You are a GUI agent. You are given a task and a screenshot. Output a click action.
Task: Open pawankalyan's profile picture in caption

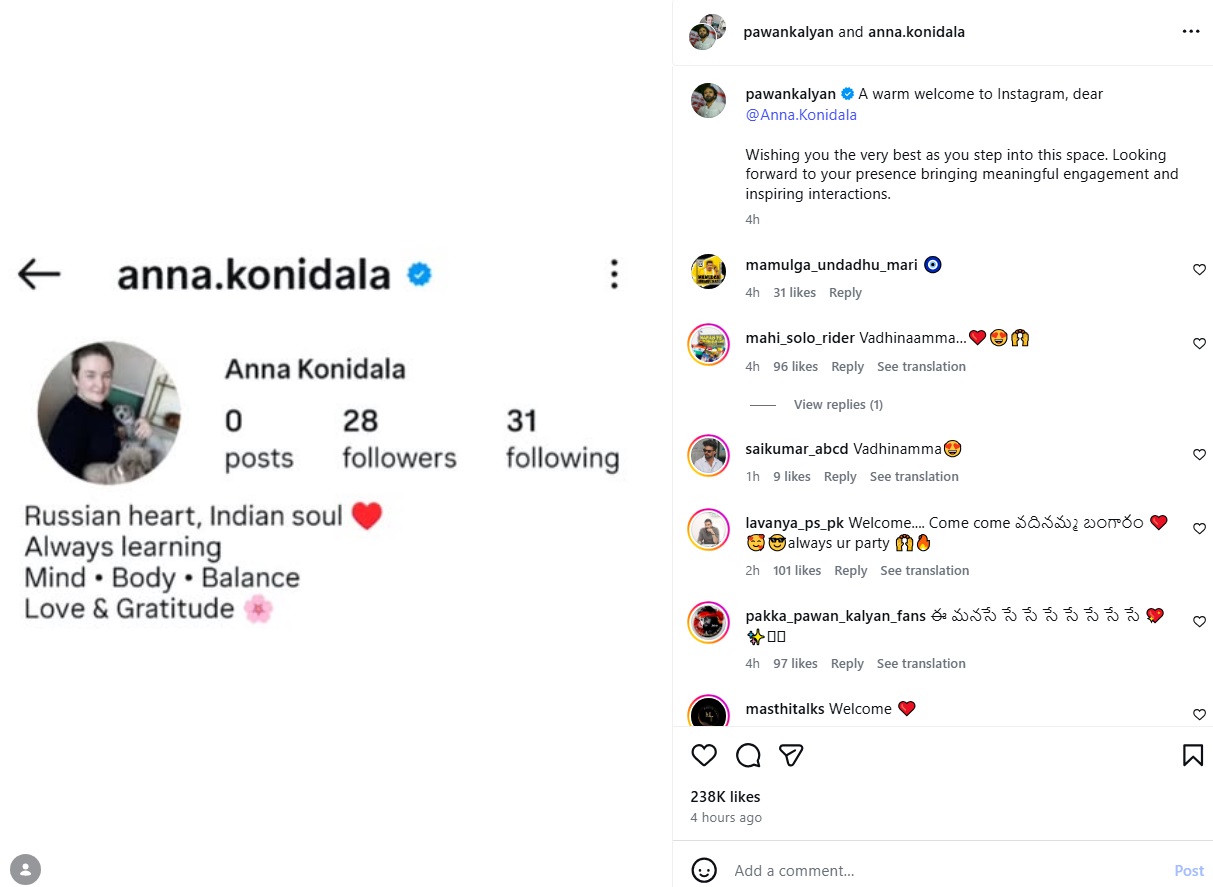point(708,100)
